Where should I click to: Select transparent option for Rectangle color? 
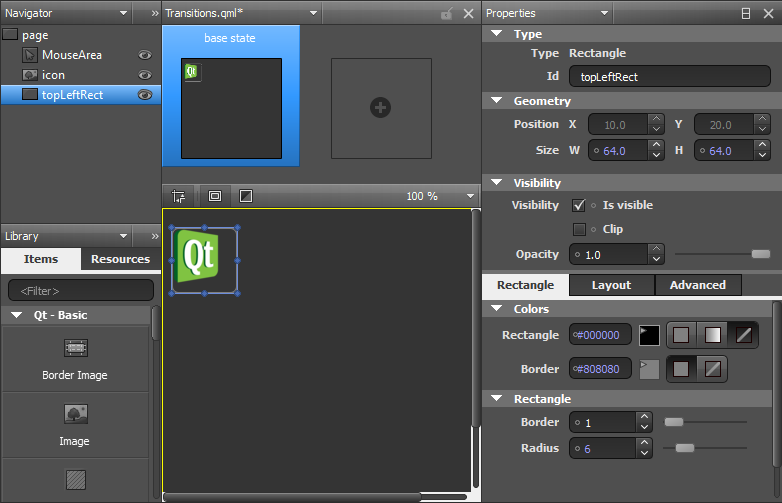742,335
